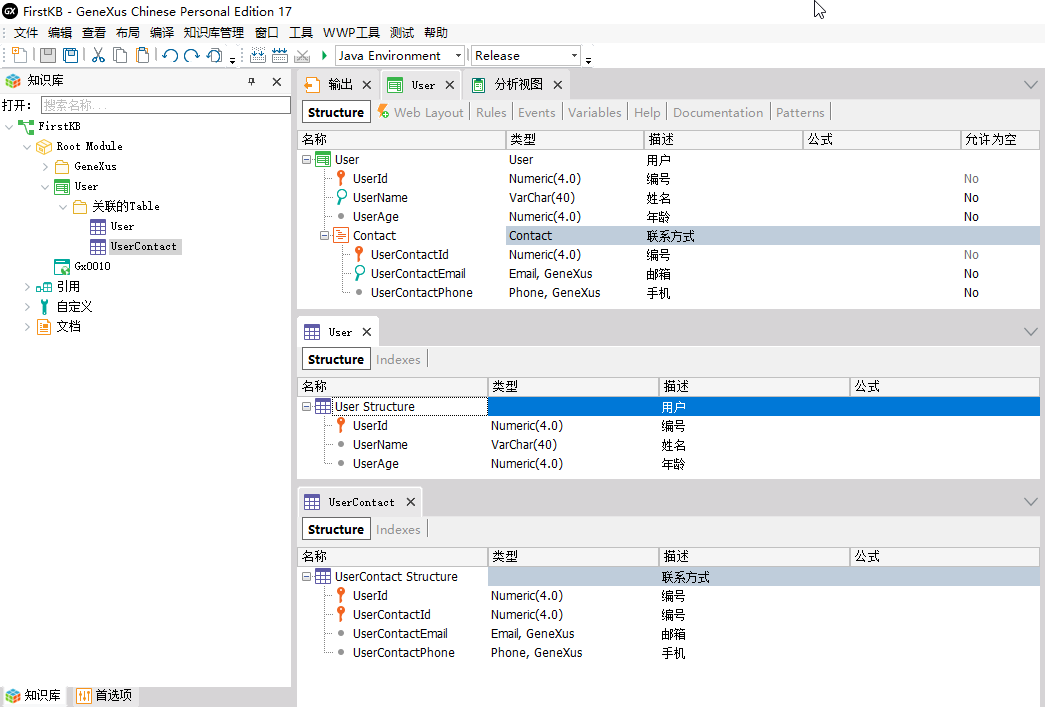
Task: Click the Build All toolbar icon
Action: pos(258,55)
